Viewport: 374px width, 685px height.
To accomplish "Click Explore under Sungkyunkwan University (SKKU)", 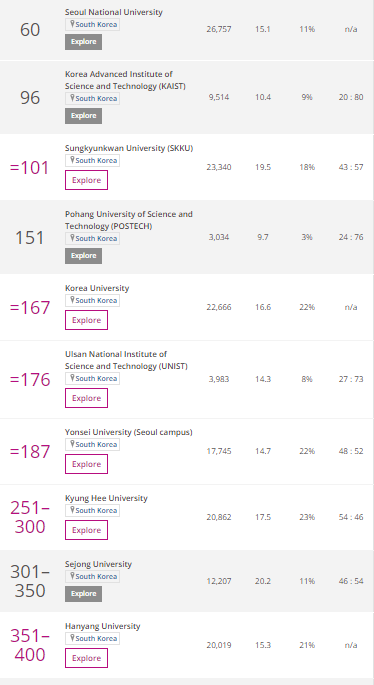I will click(87, 180).
